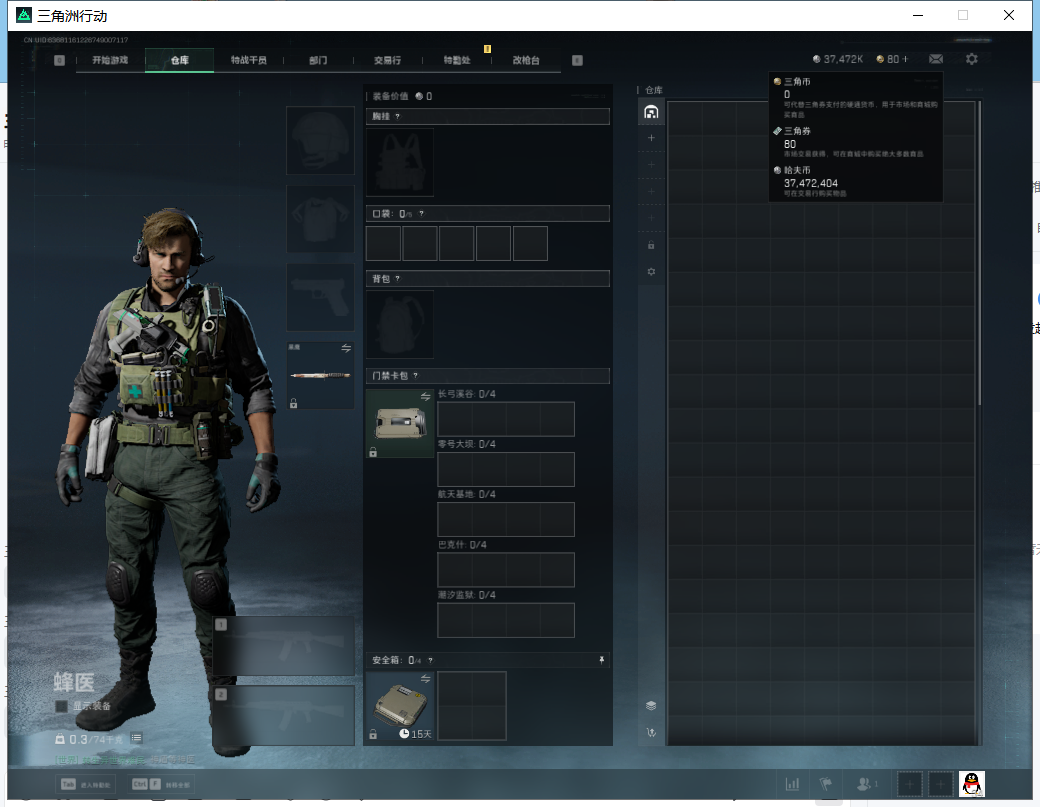Click the help icon beside 胸挂
The width and height of the screenshot is (1040, 807).
point(397,116)
